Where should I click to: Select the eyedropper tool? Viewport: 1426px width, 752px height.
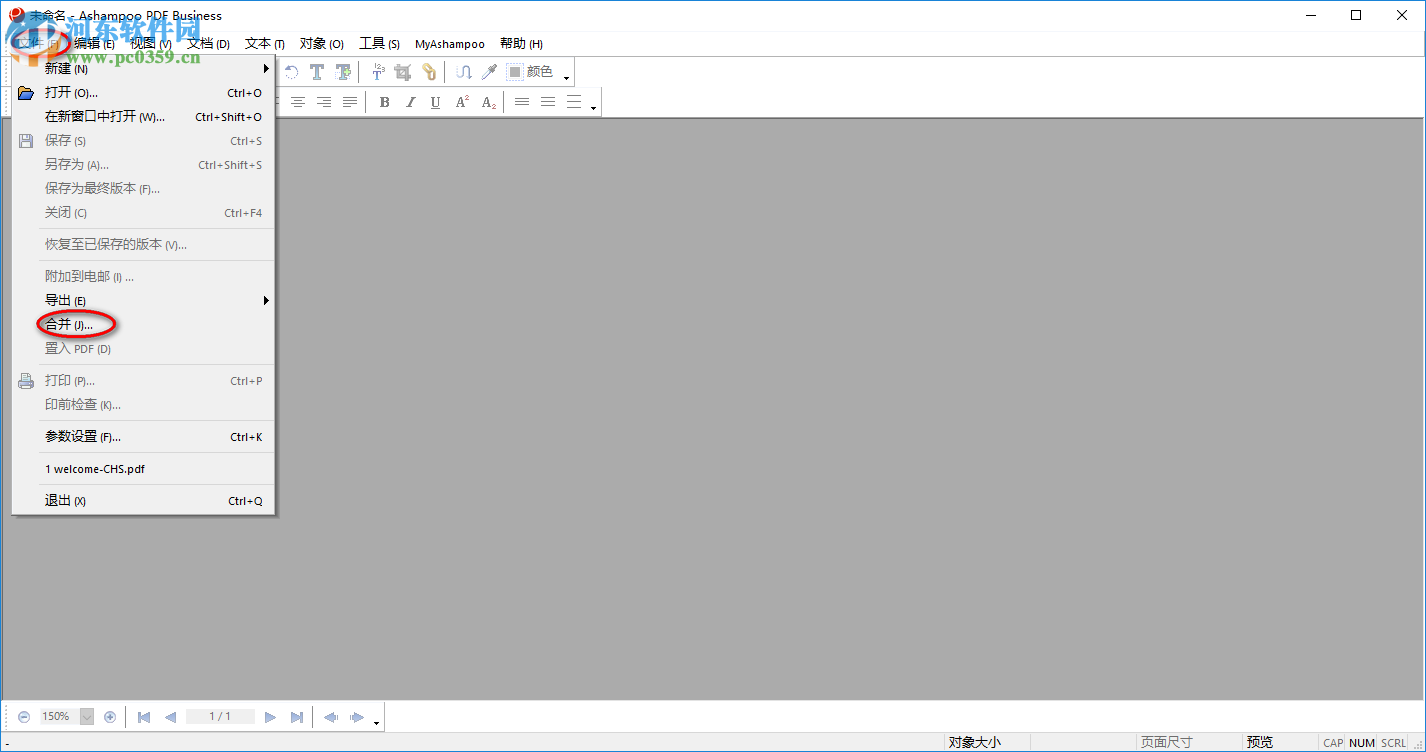click(489, 72)
